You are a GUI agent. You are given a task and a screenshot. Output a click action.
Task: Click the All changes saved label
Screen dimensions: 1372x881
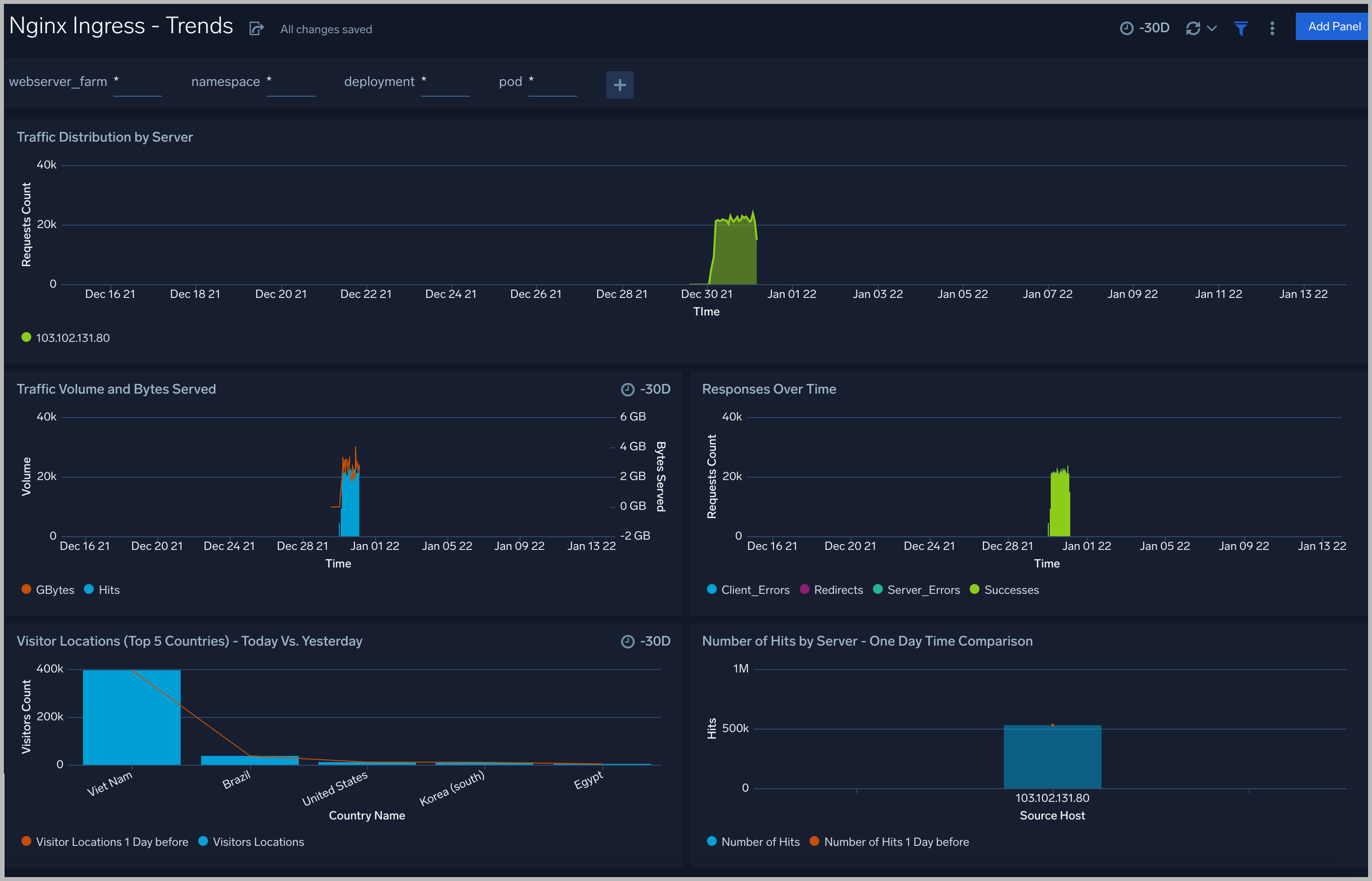[325, 29]
